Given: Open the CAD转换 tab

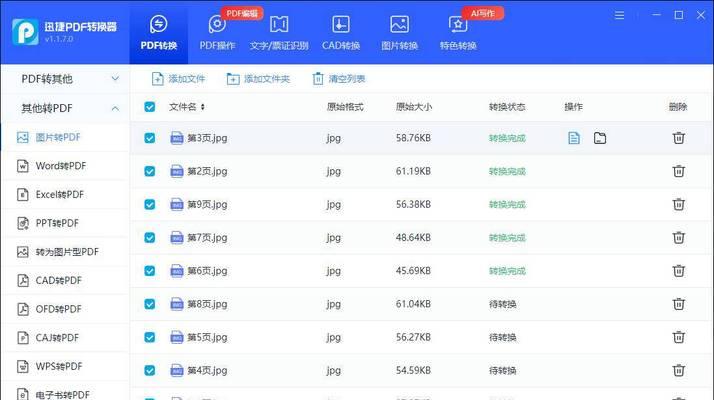Looking at the screenshot, I should coord(341,33).
